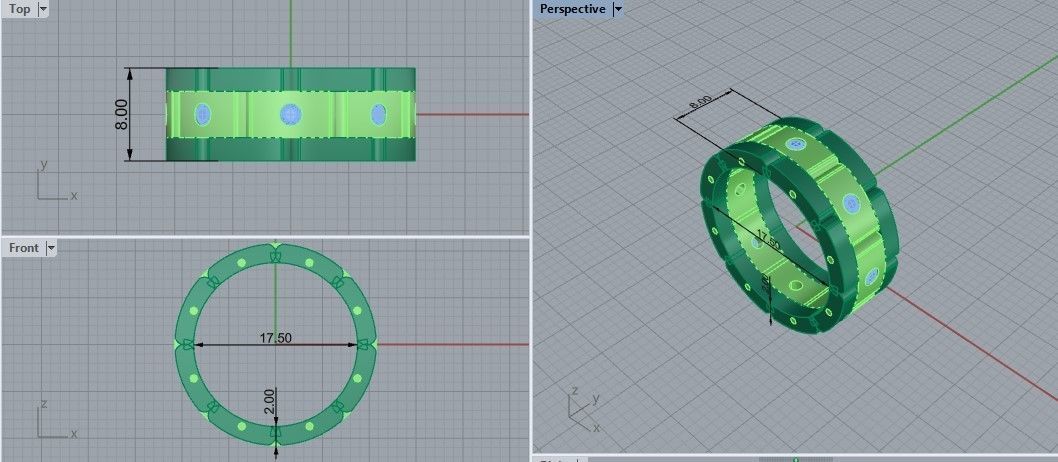The image size is (1058, 462).
Task: Open the Top viewport dropdown arrow
Action: click(43, 9)
